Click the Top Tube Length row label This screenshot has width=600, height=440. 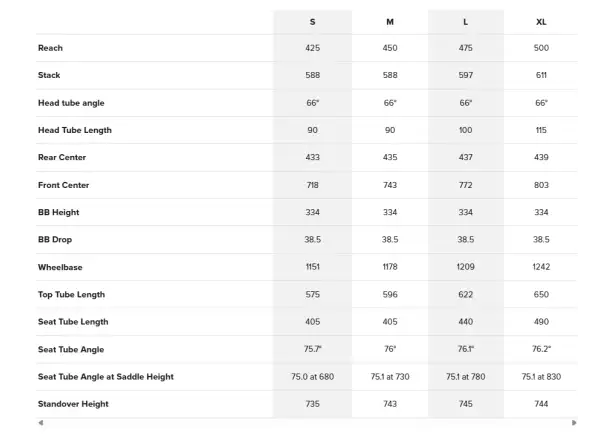72,295
